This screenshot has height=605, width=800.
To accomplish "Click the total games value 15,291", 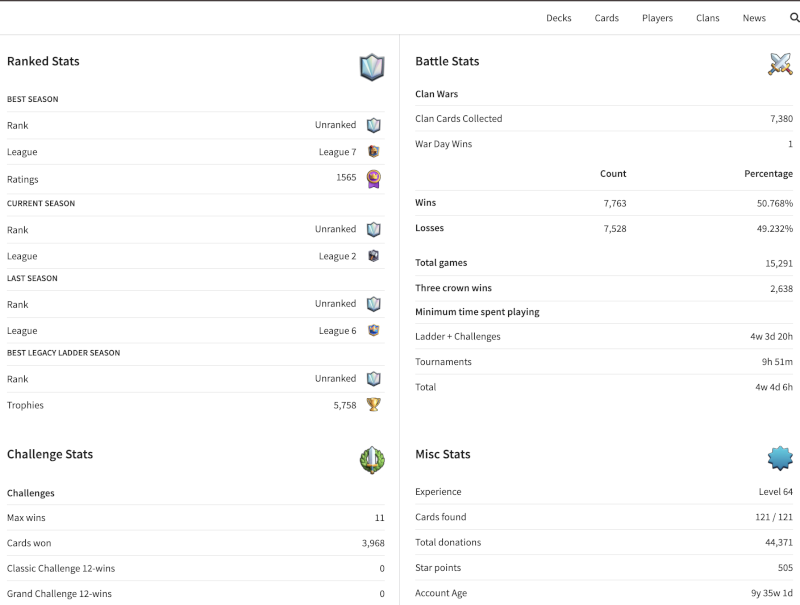I will [x=779, y=264].
